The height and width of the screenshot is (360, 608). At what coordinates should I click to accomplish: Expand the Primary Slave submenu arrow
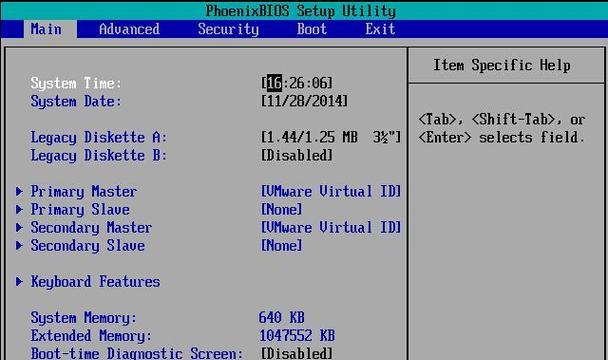[19, 209]
